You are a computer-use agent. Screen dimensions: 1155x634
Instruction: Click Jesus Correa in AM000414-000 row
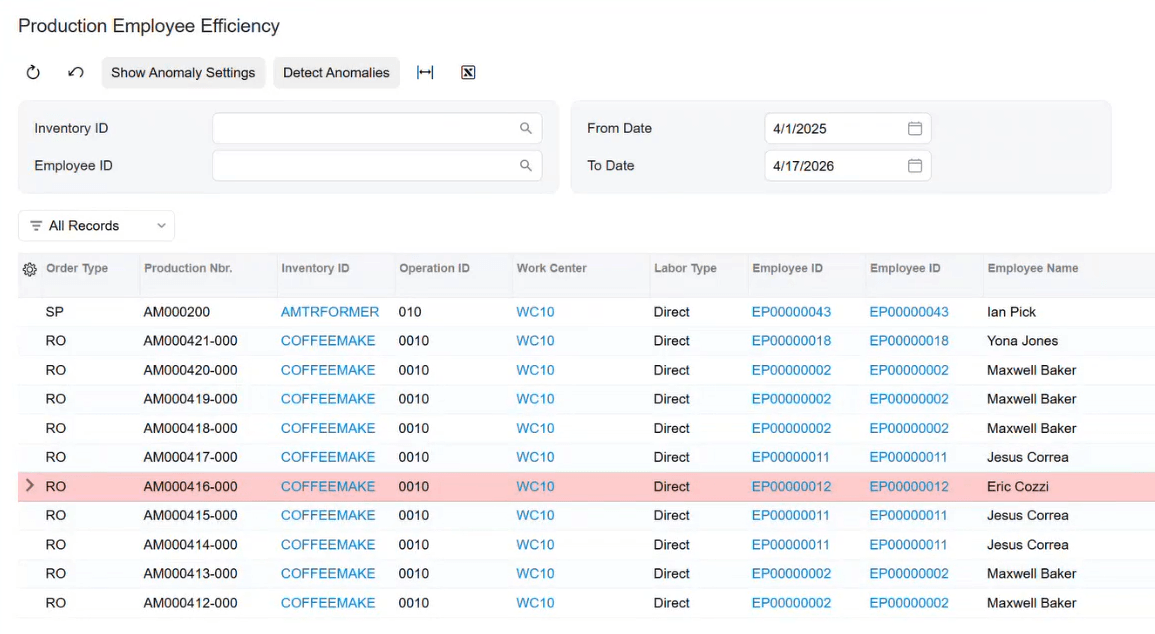(1028, 545)
